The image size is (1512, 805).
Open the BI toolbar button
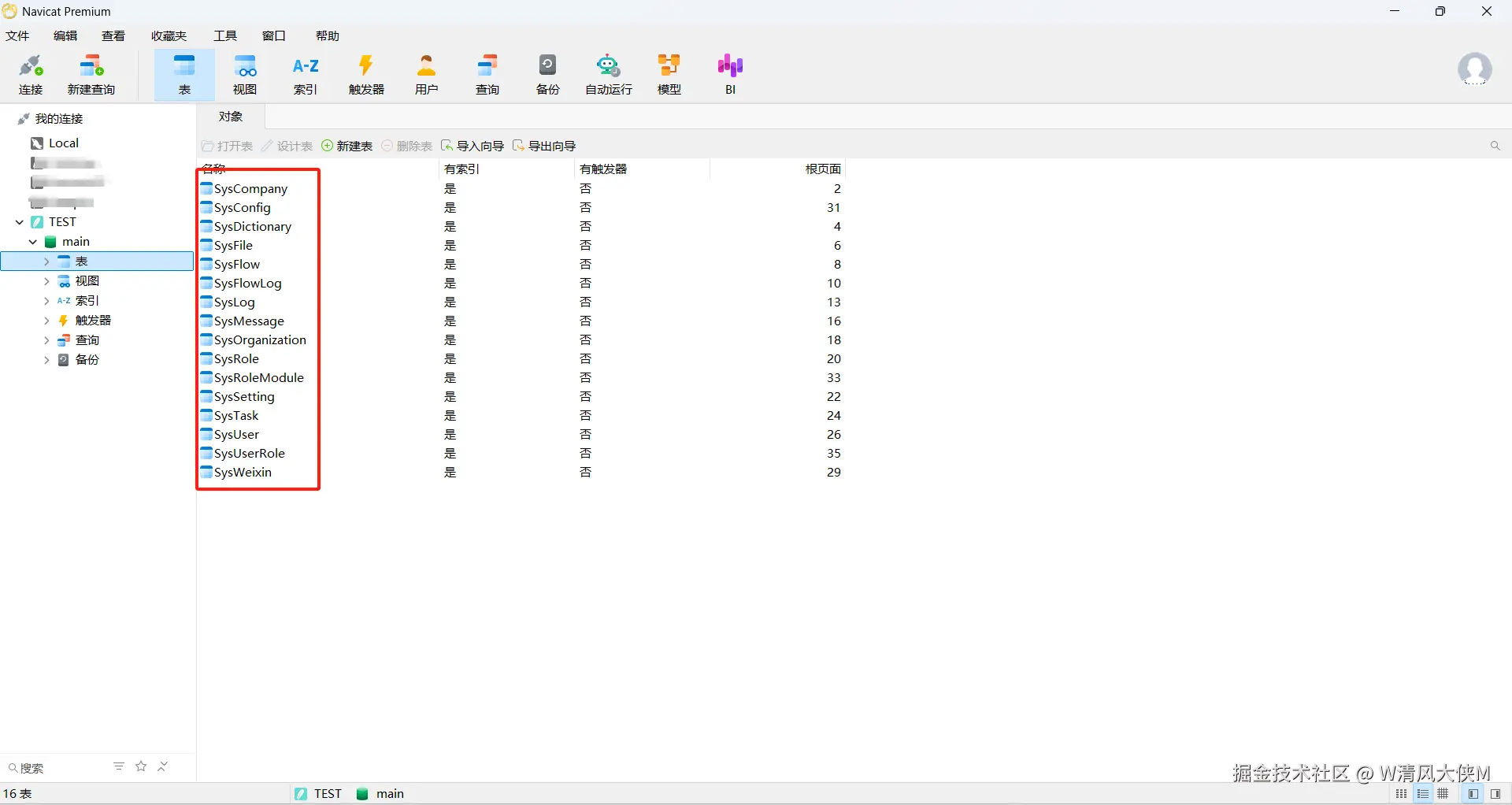tap(730, 75)
